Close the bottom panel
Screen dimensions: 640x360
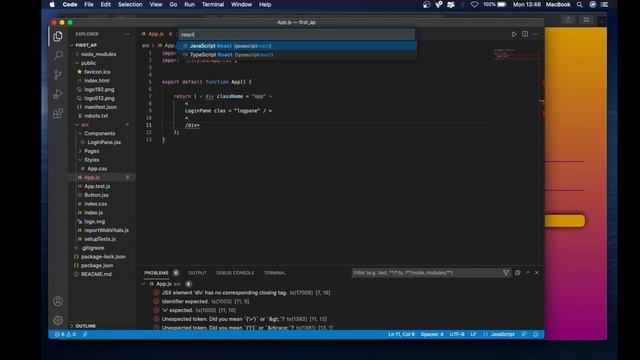tap(537, 273)
